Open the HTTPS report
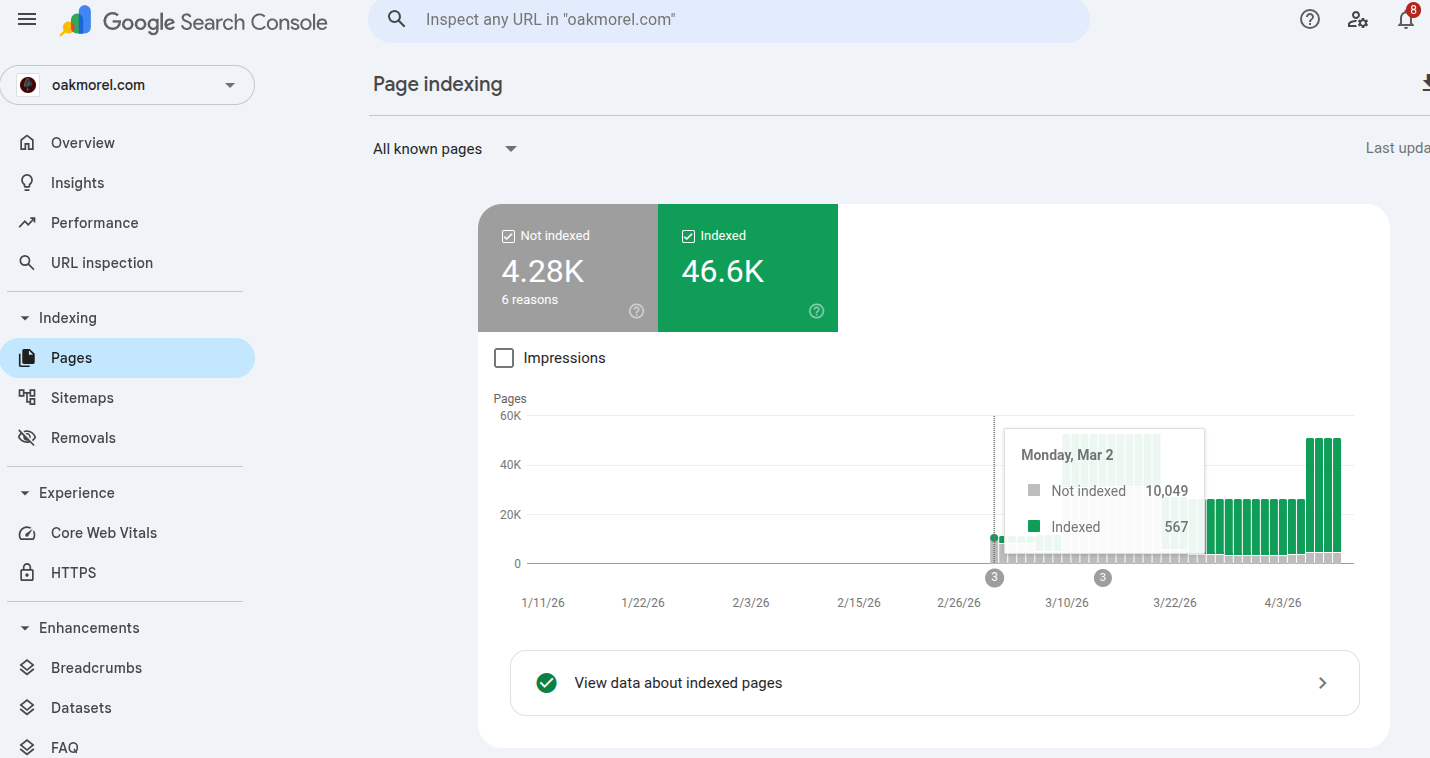The image size is (1430, 758). pyautogui.click(x=127, y=573)
